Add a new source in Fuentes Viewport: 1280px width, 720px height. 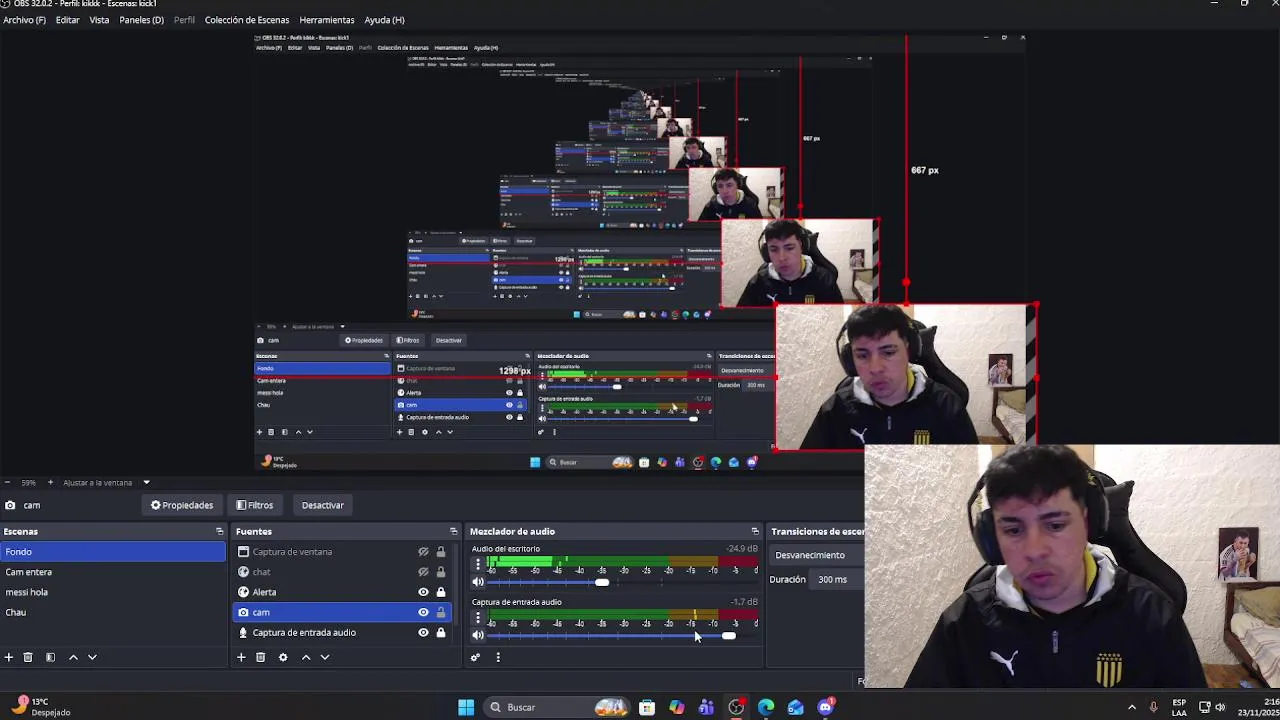tap(241, 657)
